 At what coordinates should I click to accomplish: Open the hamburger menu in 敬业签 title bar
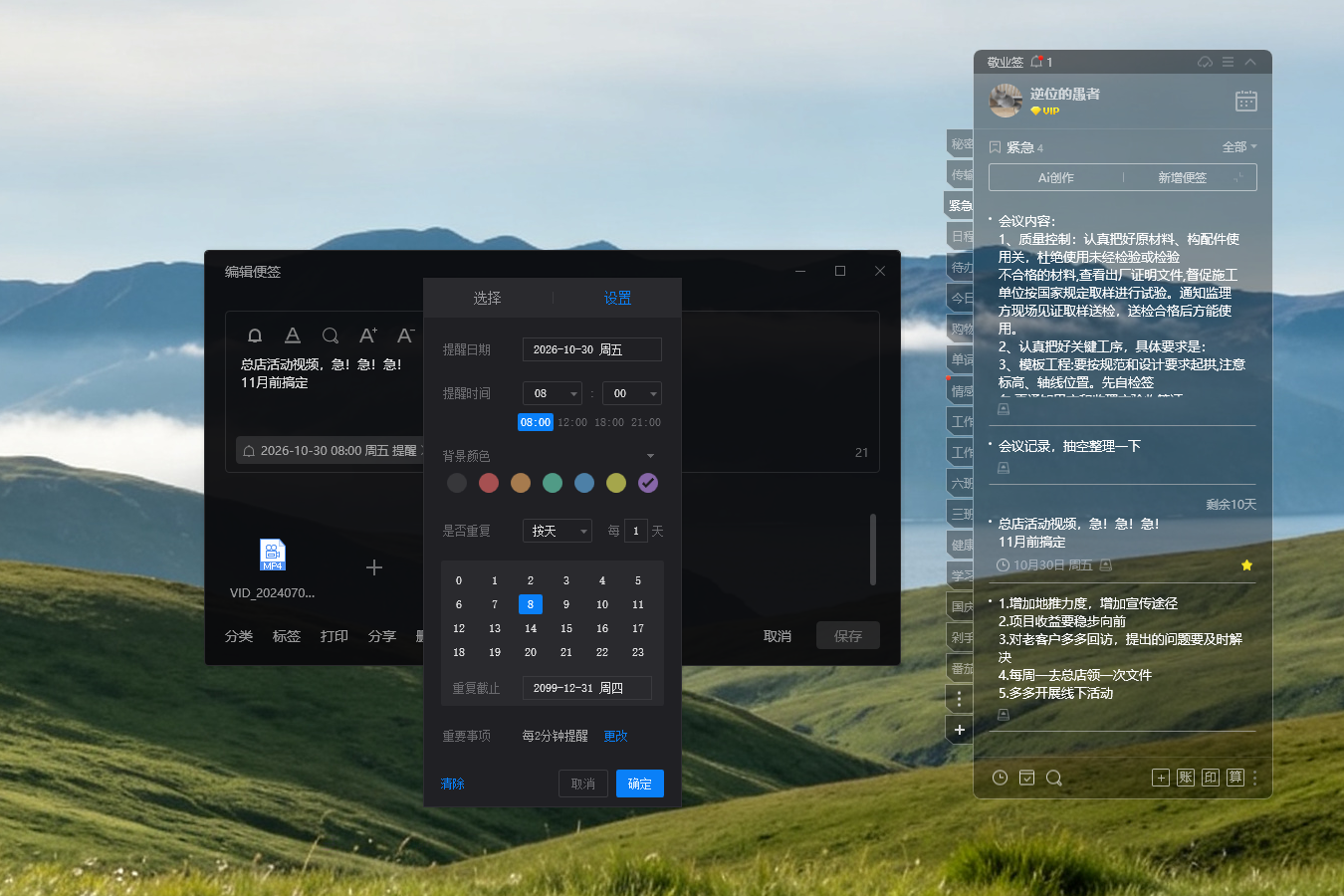click(1228, 62)
